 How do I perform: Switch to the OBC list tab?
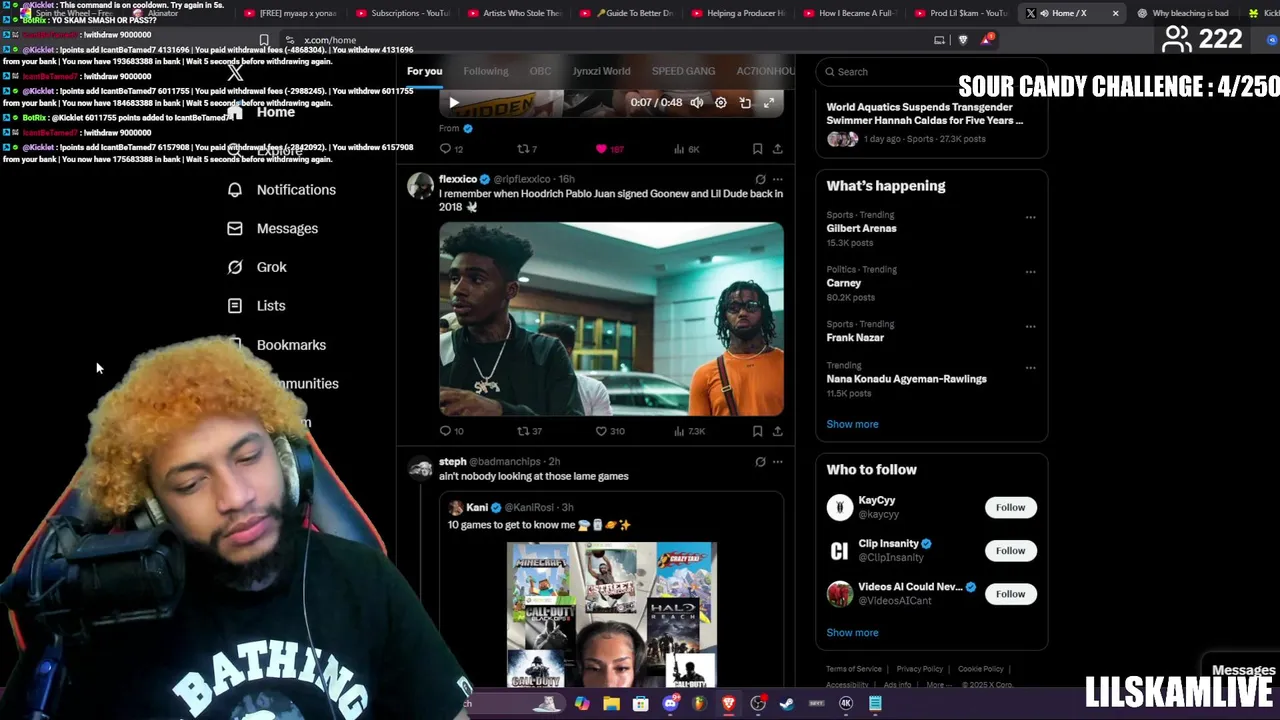pyautogui.click(x=540, y=71)
